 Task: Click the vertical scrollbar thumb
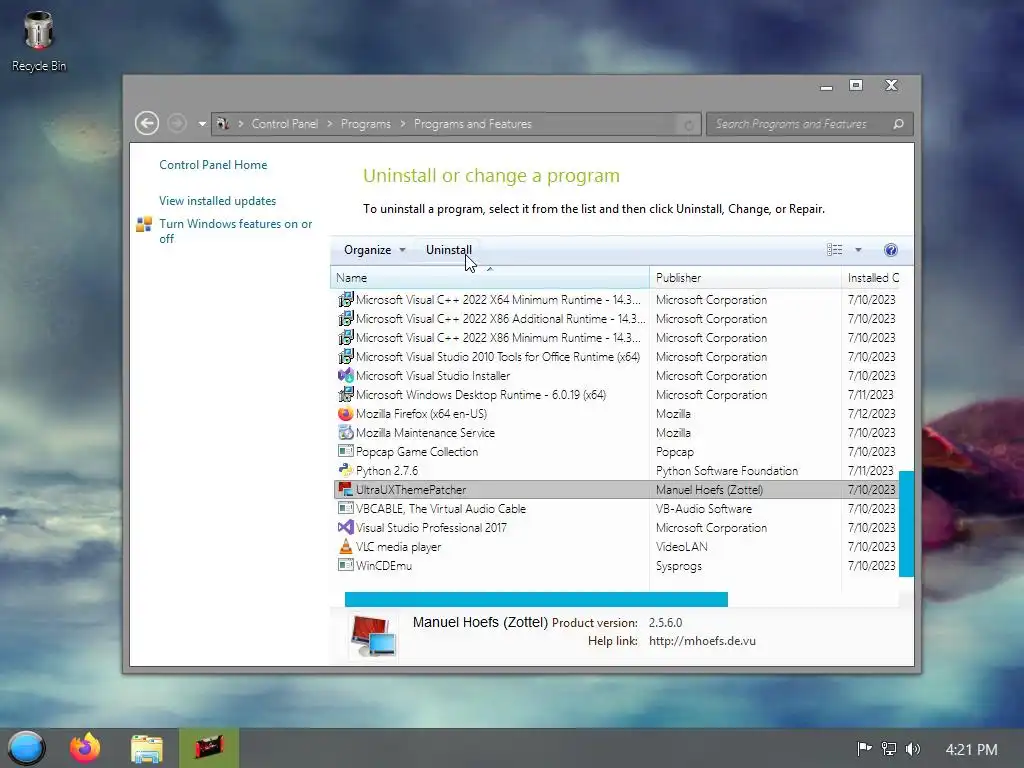tap(906, 524)
